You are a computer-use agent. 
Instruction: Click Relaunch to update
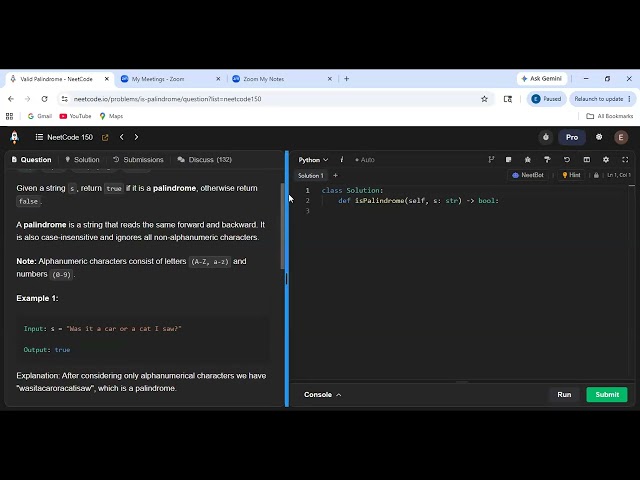tap(602, 99)
